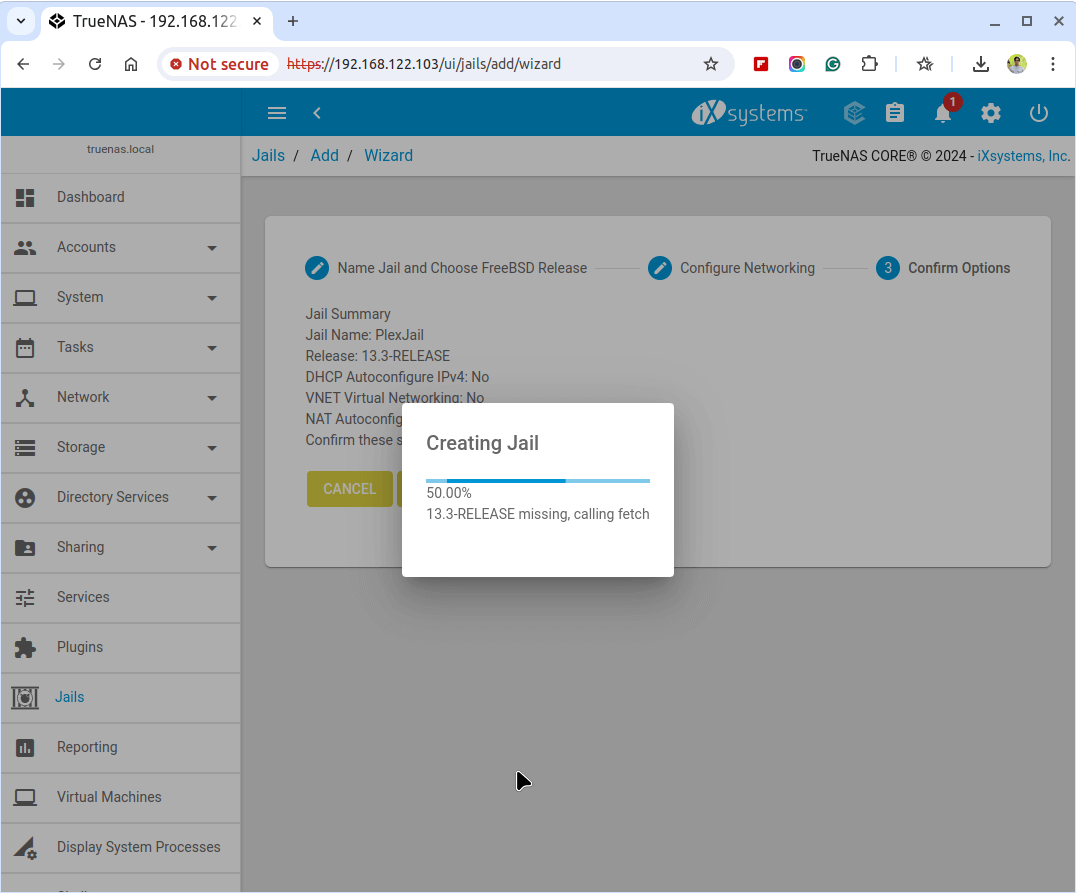Click the CANCEL button in wizard
Screen dimensions: 1076x893
350,489
